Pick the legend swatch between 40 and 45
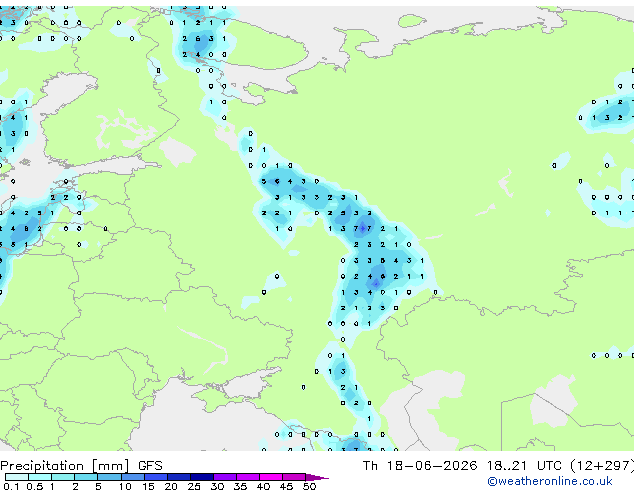The width and height of the screenshot is (634, 490). coord(271,477)
